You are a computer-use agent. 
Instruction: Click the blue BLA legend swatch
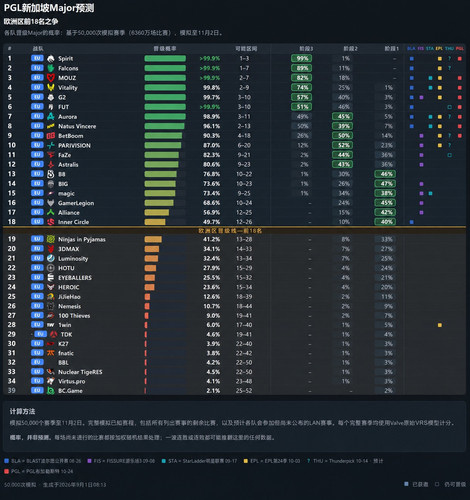(x=7, y=461)
